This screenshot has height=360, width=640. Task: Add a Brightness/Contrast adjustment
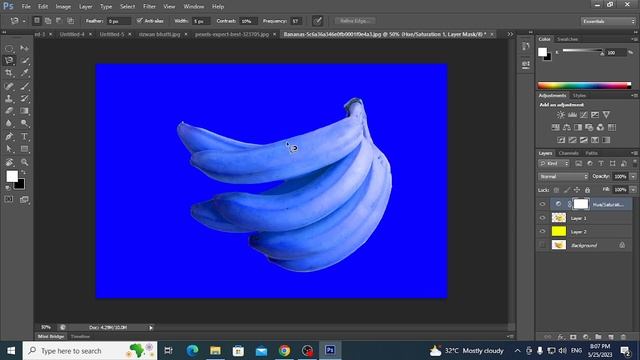[x=561, y=115]
